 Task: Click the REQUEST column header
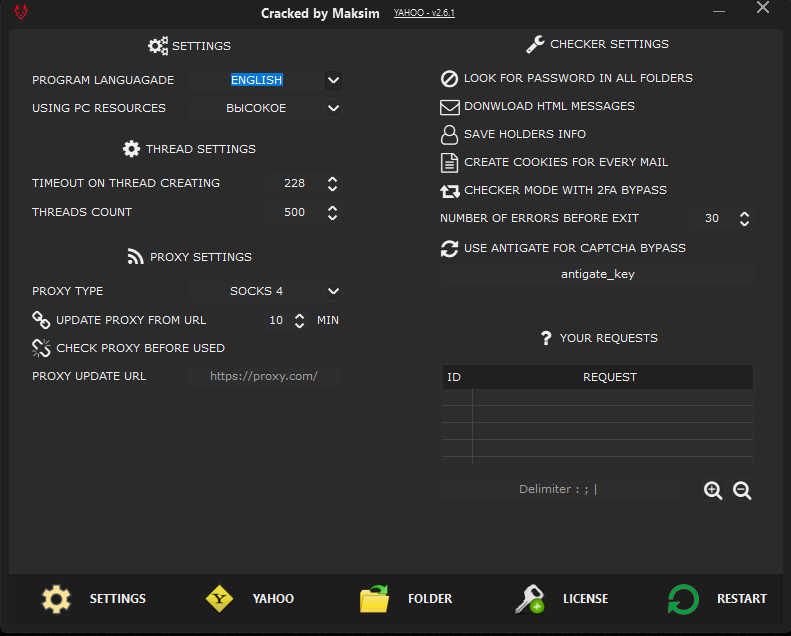(609, 377)
